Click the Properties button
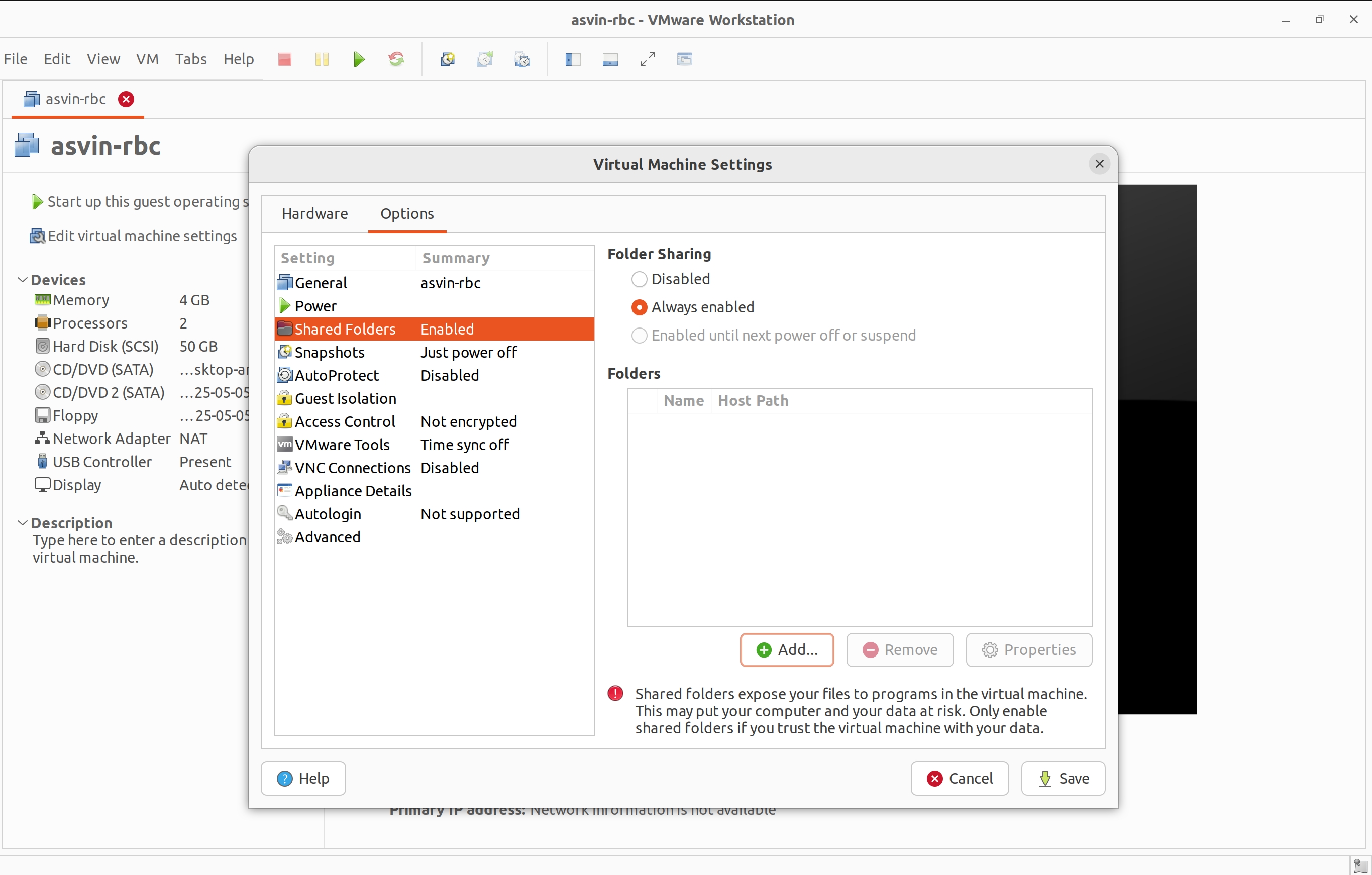Image resolution: width=1372 pixels, height=875 pixels. [1028, 649]
